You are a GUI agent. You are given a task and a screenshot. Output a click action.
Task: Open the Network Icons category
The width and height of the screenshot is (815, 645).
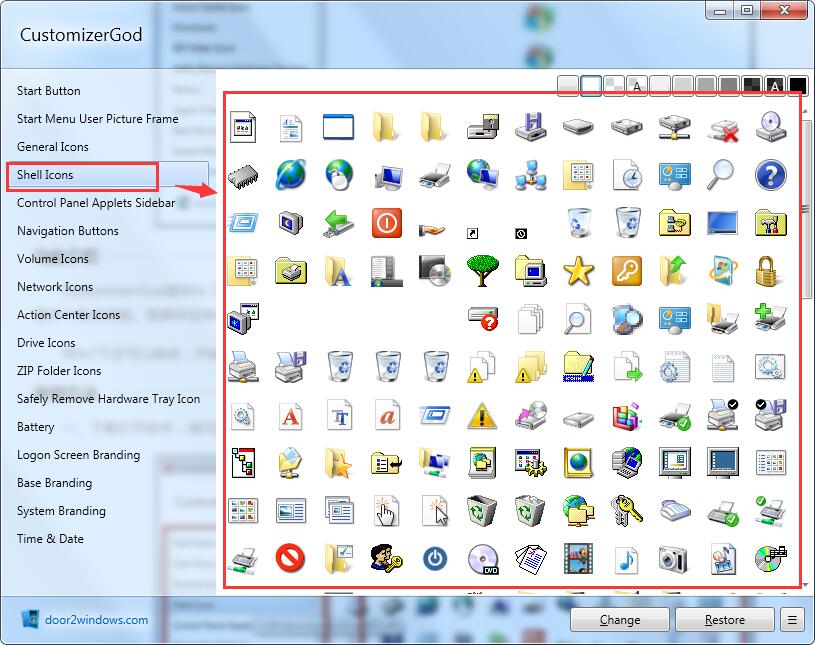55,287
